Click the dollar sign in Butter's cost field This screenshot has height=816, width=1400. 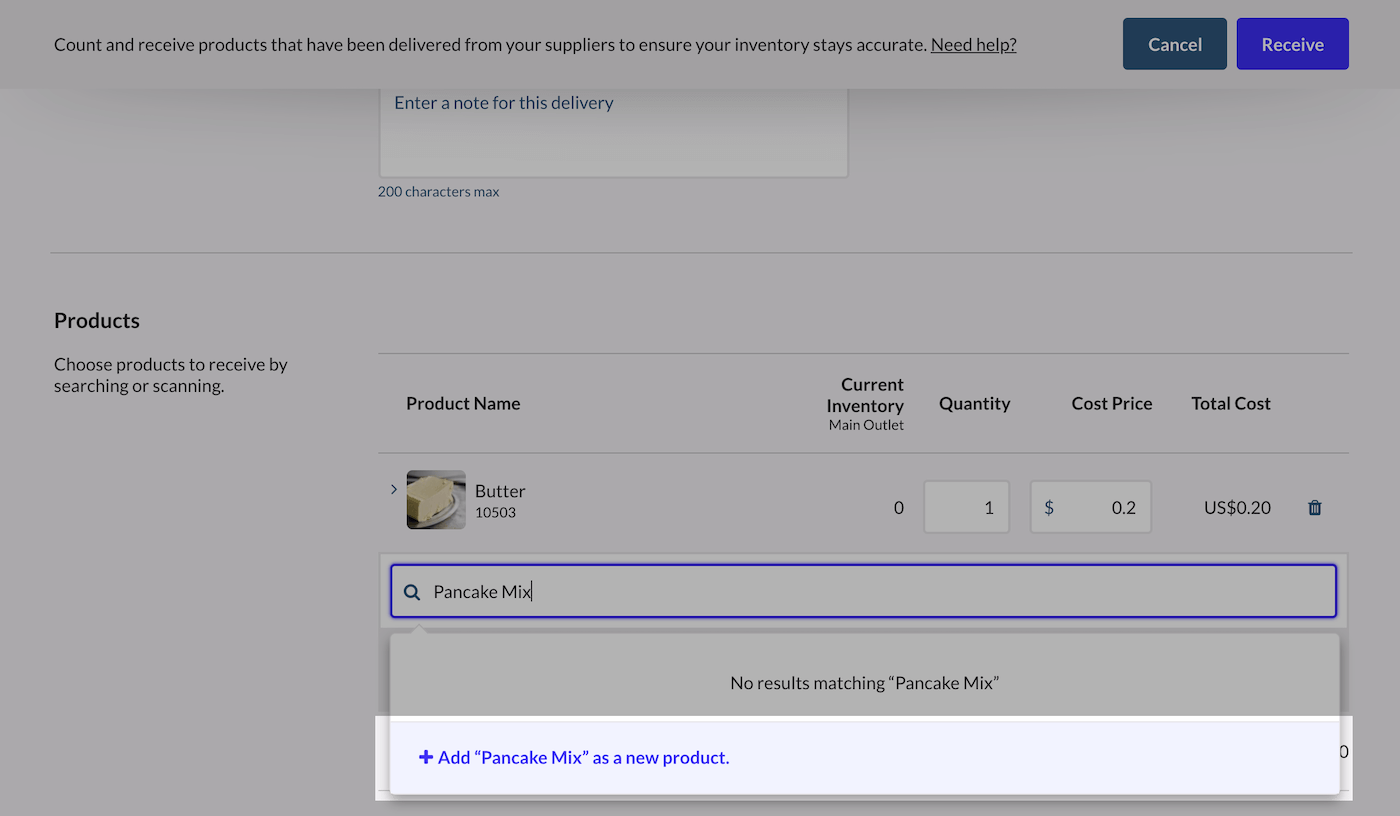click(1049, 507)
